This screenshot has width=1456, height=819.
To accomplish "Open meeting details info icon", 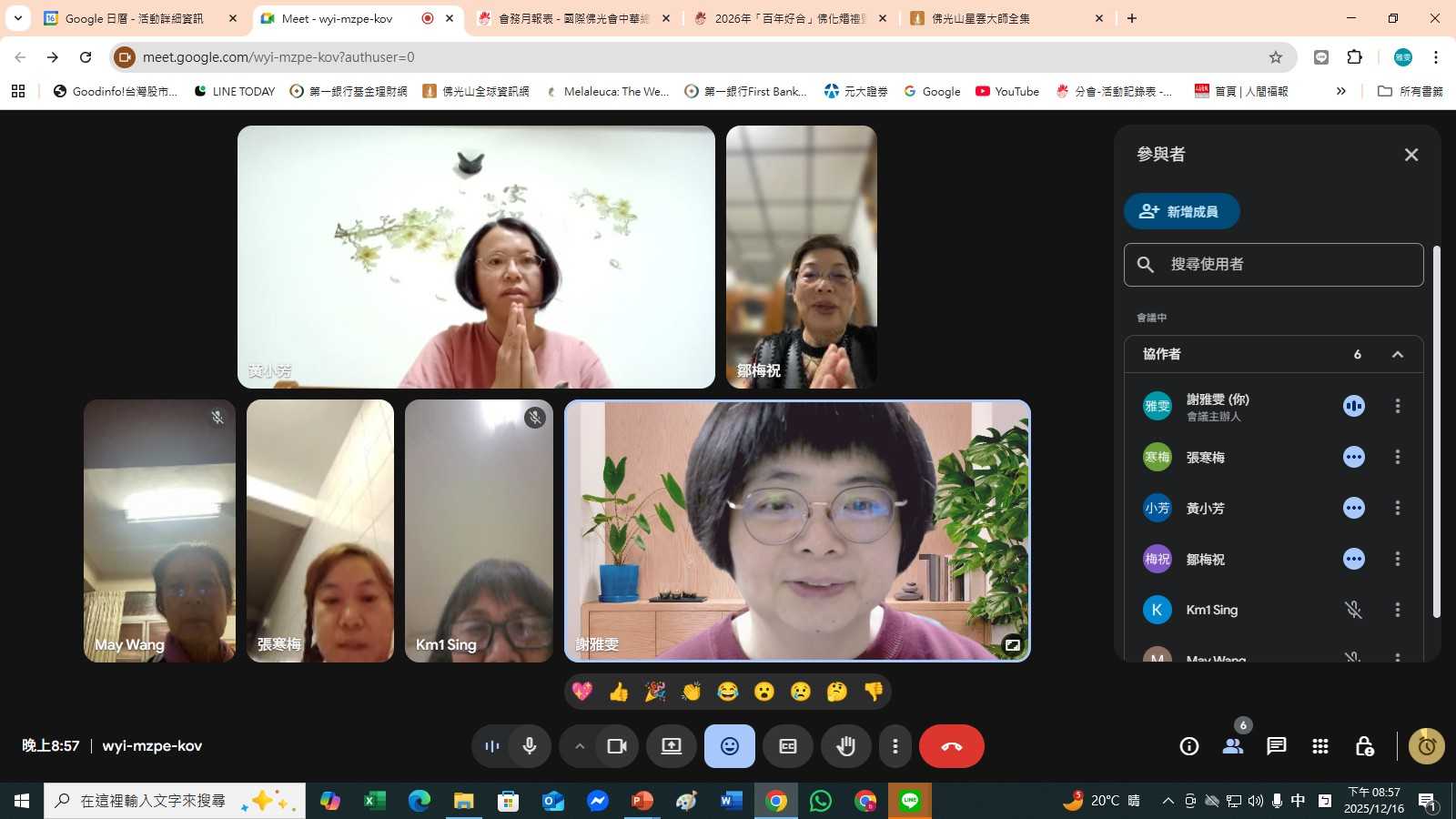I will [1188, 746].
